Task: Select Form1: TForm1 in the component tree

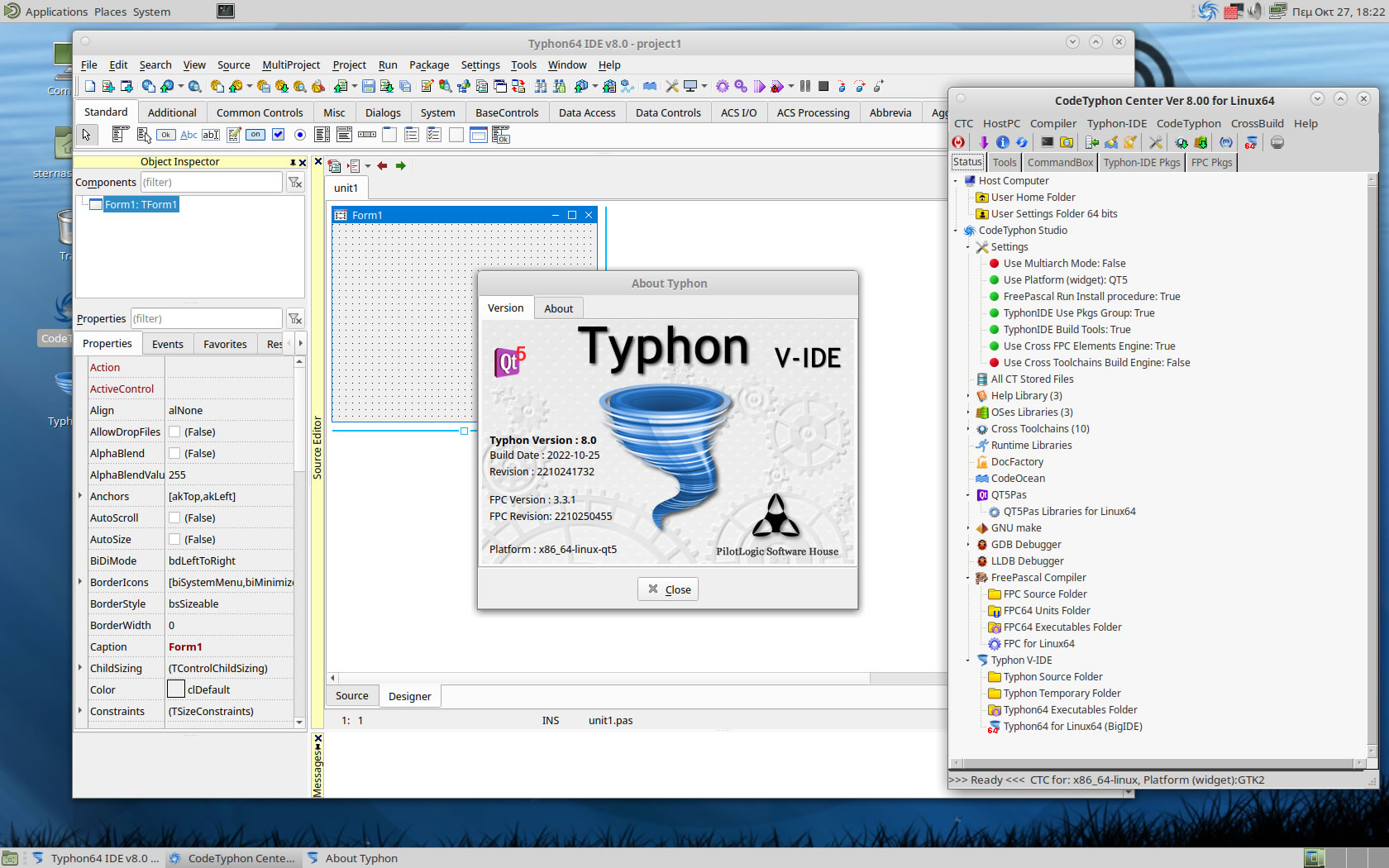Action: click(x=141, y=204)
